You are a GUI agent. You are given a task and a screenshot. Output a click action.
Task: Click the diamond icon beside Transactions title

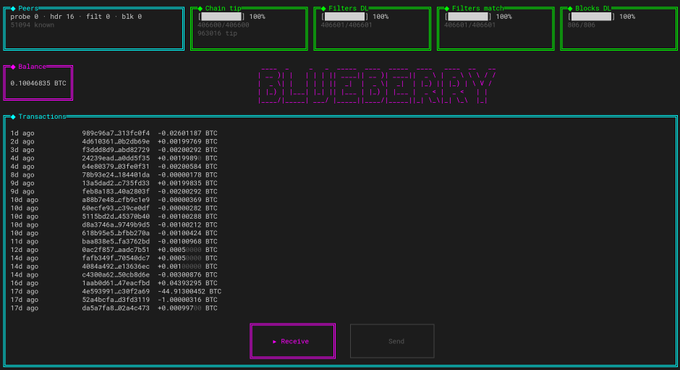[x=13, y=117]
